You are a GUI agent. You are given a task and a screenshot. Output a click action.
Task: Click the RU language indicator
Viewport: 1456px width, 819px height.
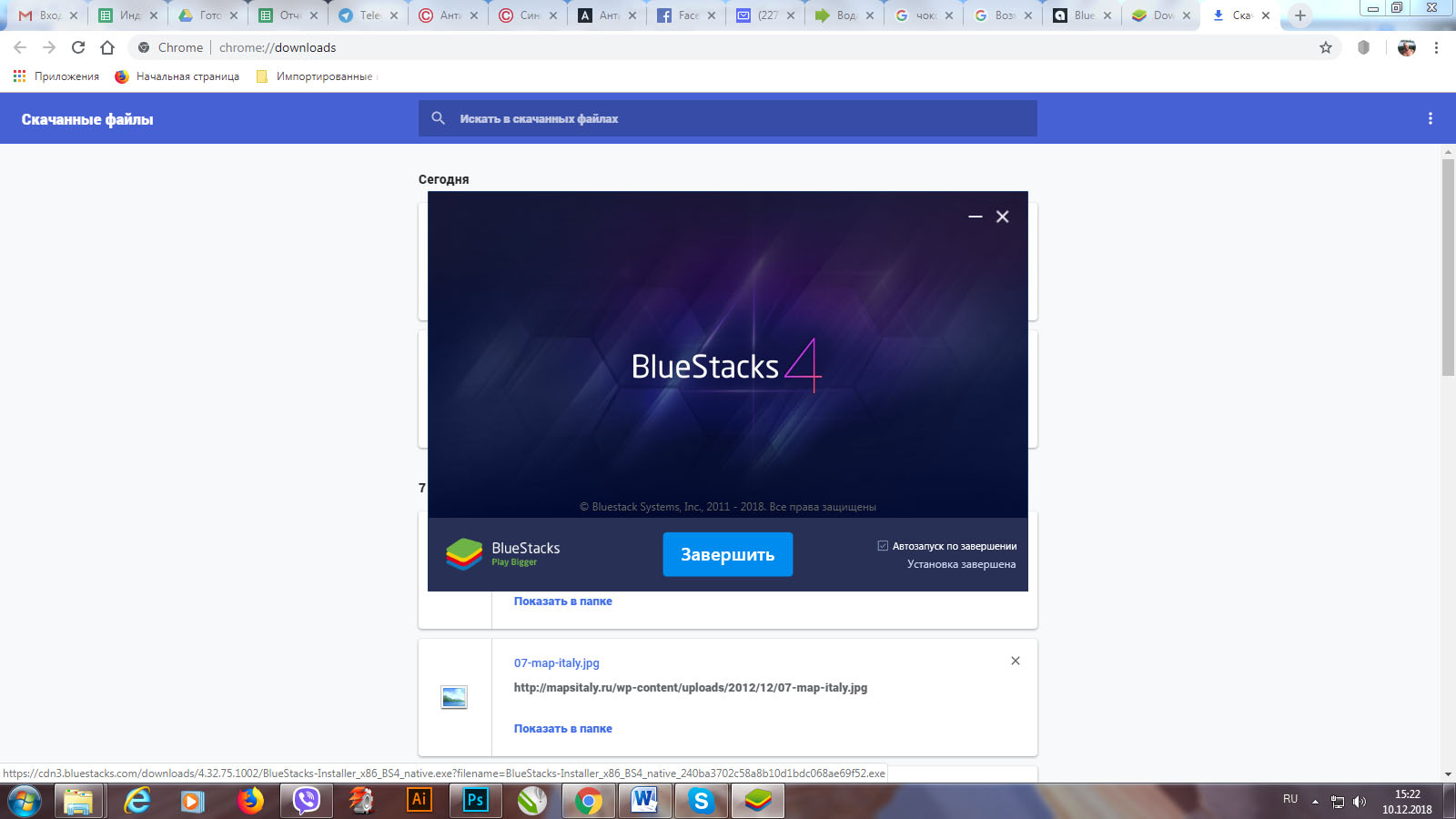point(1290,799)
